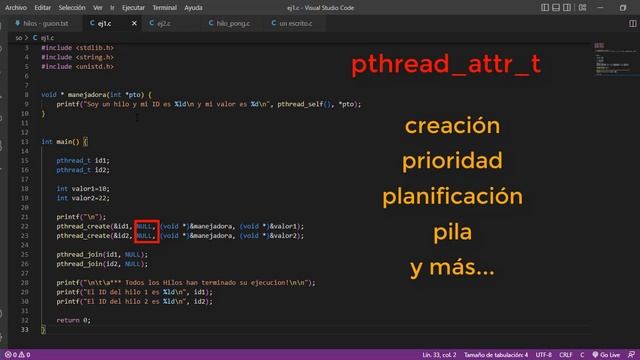Open the Terminal menu
The width and height of the screenshot is (640, 360).
coord(164,8)
